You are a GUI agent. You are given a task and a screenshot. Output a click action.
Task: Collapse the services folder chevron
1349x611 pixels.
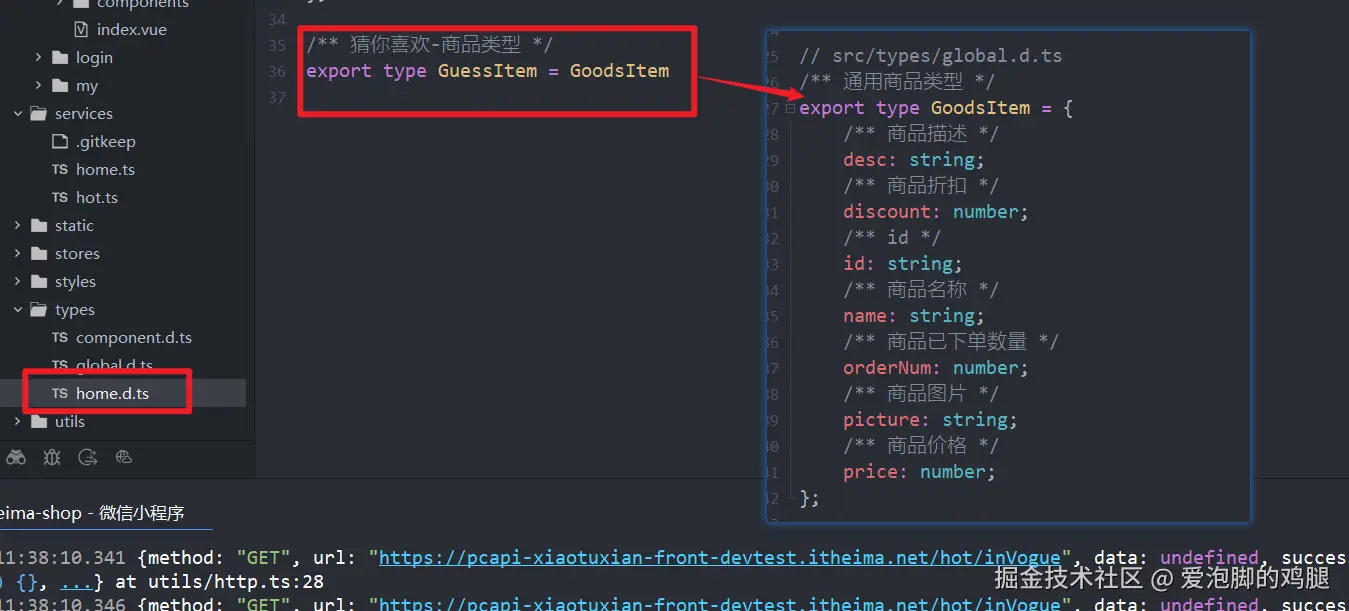18,114
